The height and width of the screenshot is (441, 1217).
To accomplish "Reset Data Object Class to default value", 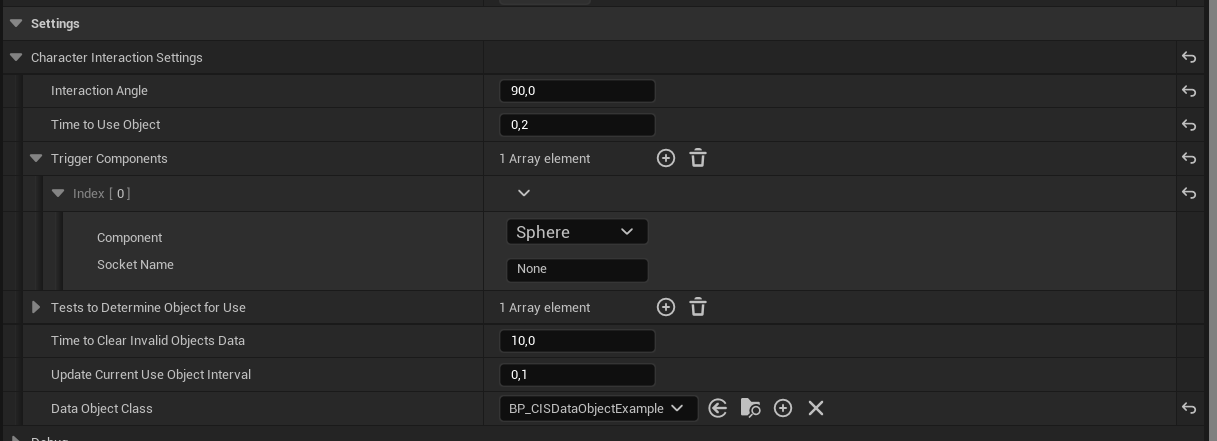I will point(1189,408).
